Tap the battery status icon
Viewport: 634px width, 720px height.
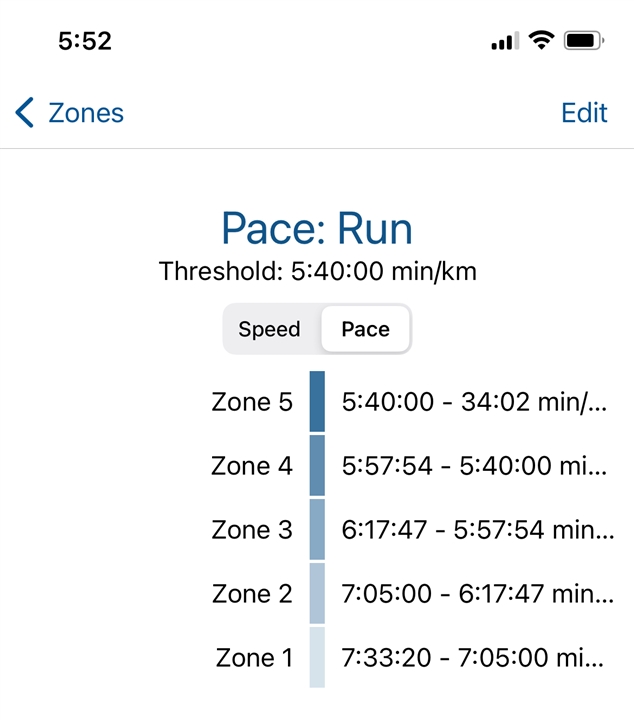[x=584, y=41]
